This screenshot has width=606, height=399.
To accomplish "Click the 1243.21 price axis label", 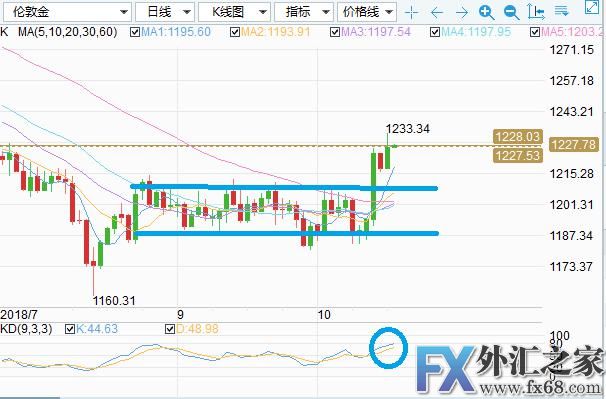I will pos(572,112).
